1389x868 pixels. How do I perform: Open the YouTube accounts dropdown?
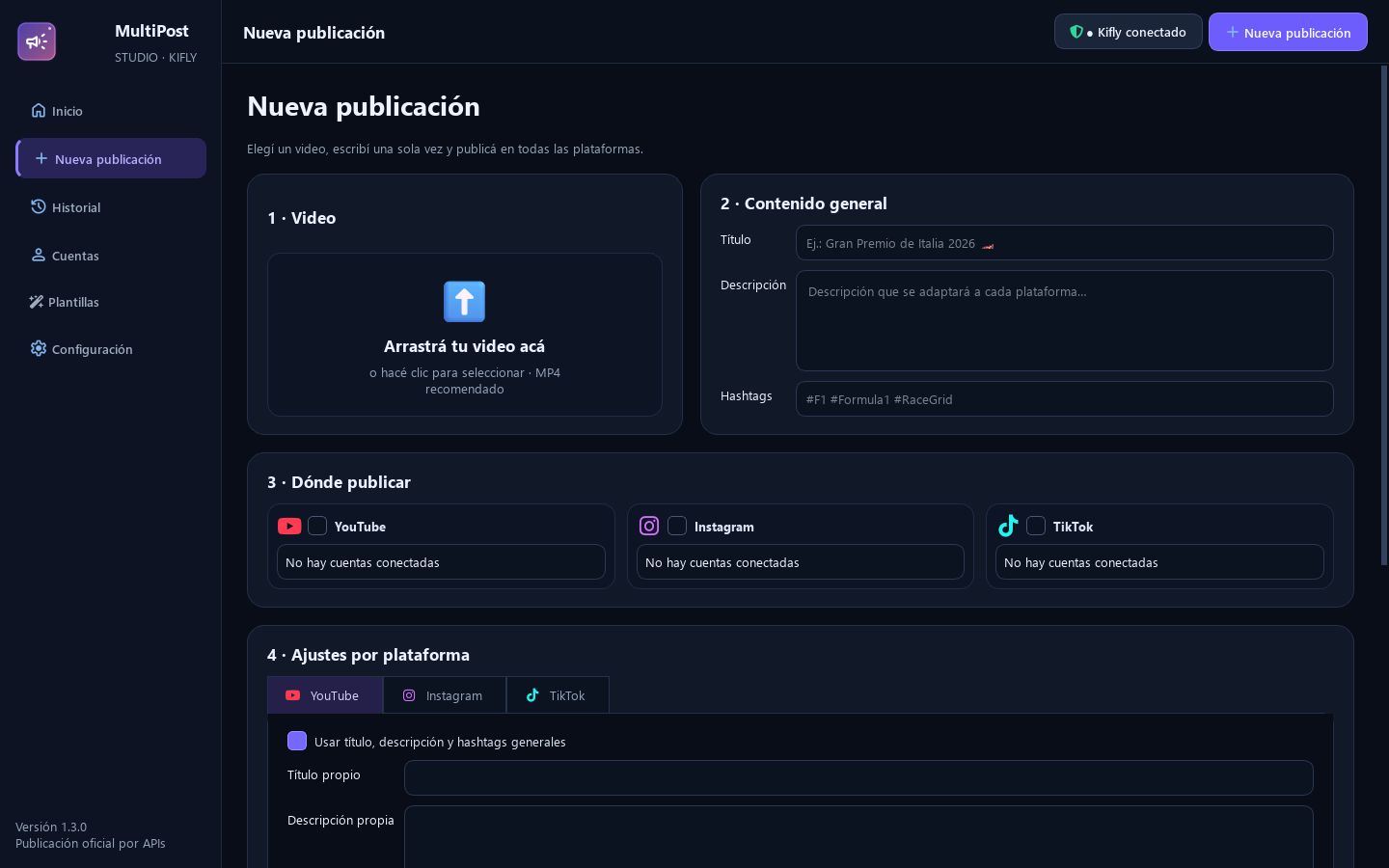[x=441, y=562]
